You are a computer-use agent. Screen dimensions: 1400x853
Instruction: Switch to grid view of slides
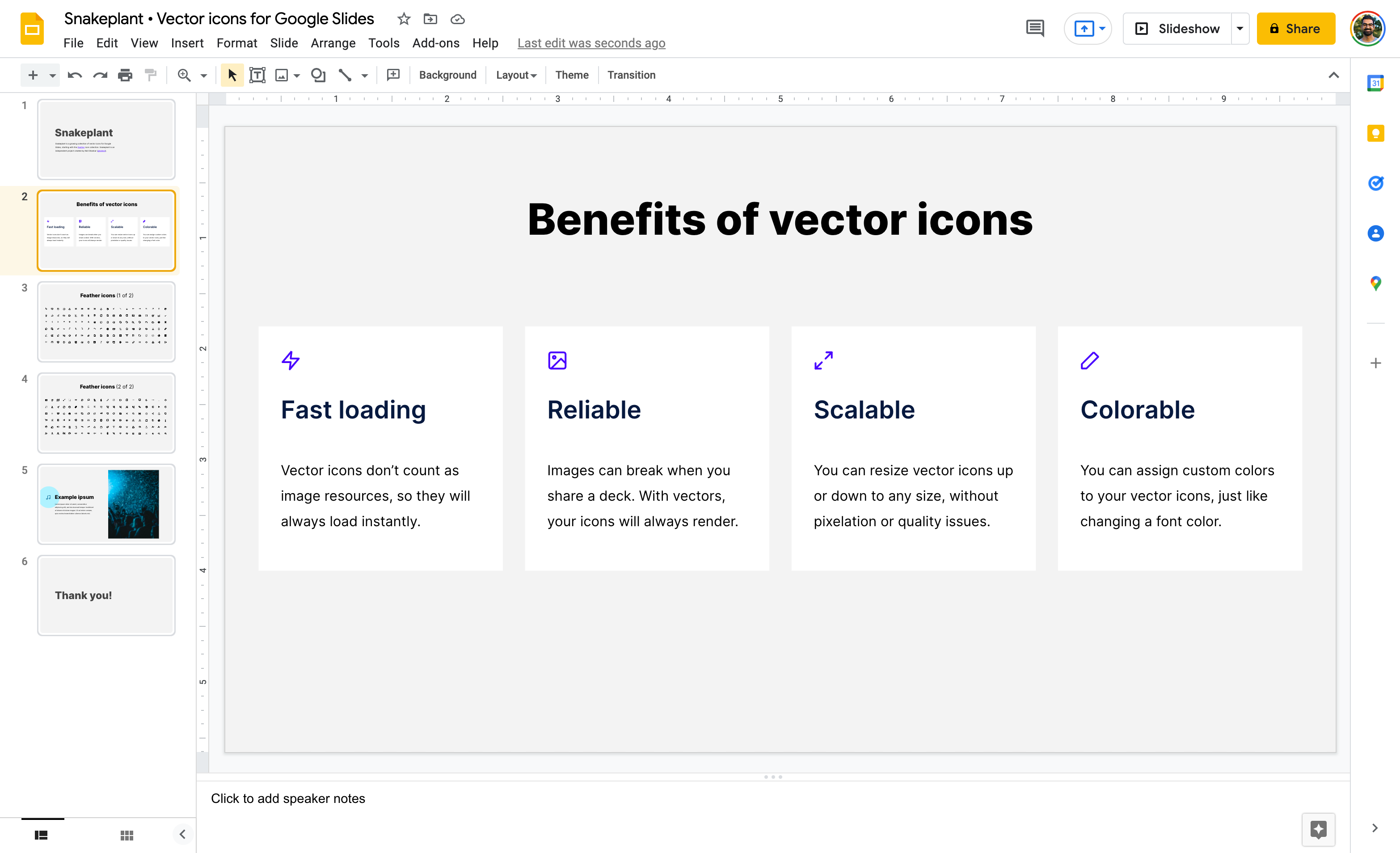coord(127,835)
